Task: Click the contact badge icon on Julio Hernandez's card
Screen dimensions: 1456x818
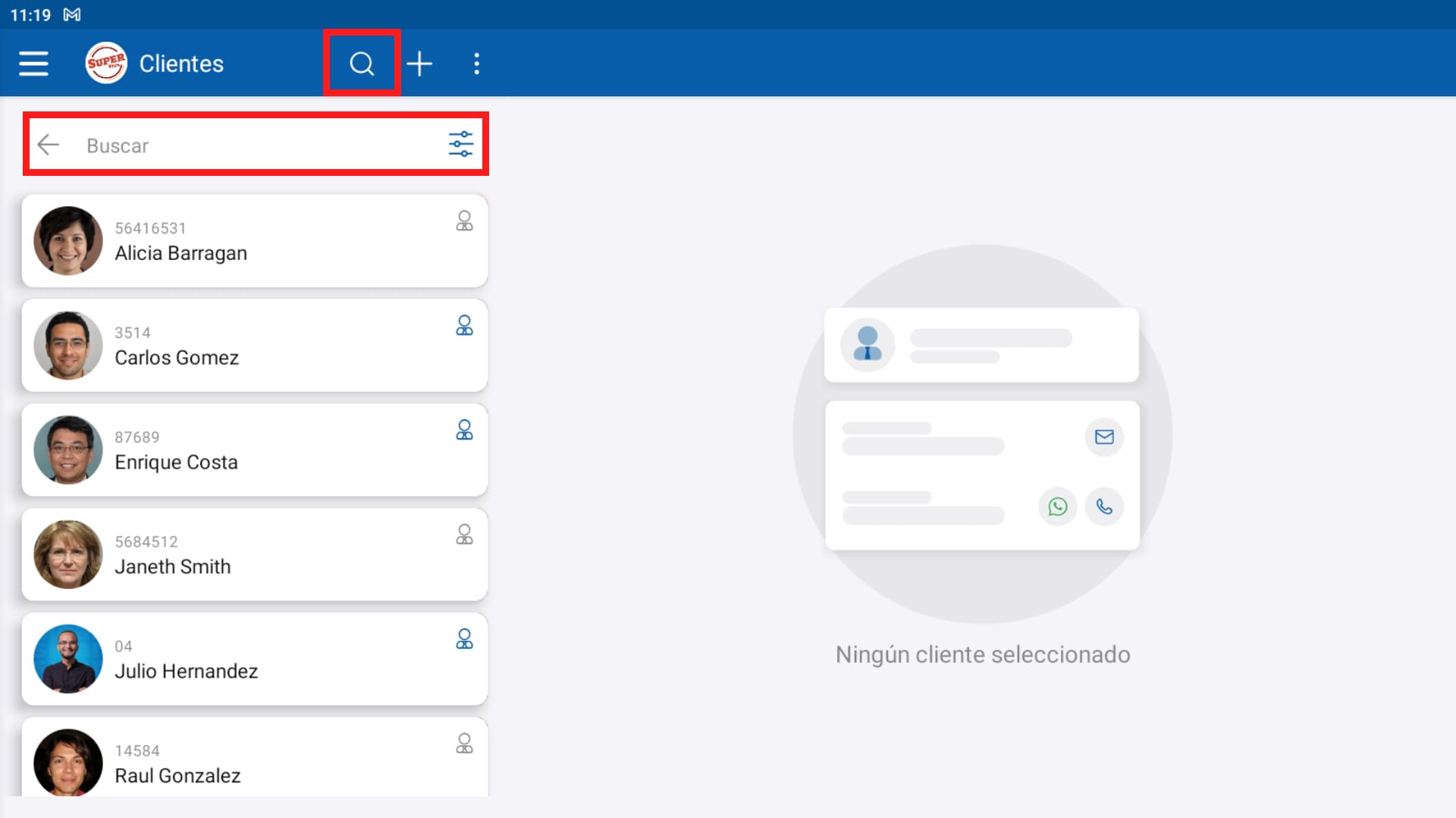Action: 464,639
